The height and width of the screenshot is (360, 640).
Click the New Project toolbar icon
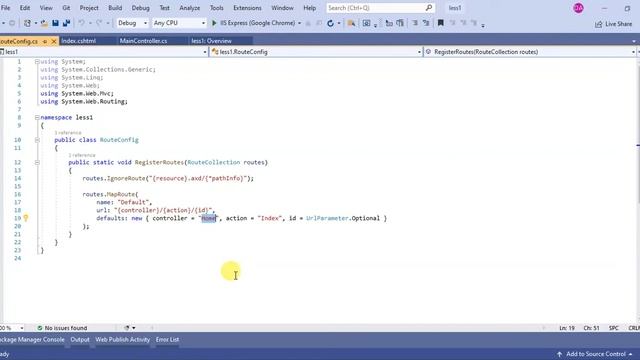pos(27,23)
